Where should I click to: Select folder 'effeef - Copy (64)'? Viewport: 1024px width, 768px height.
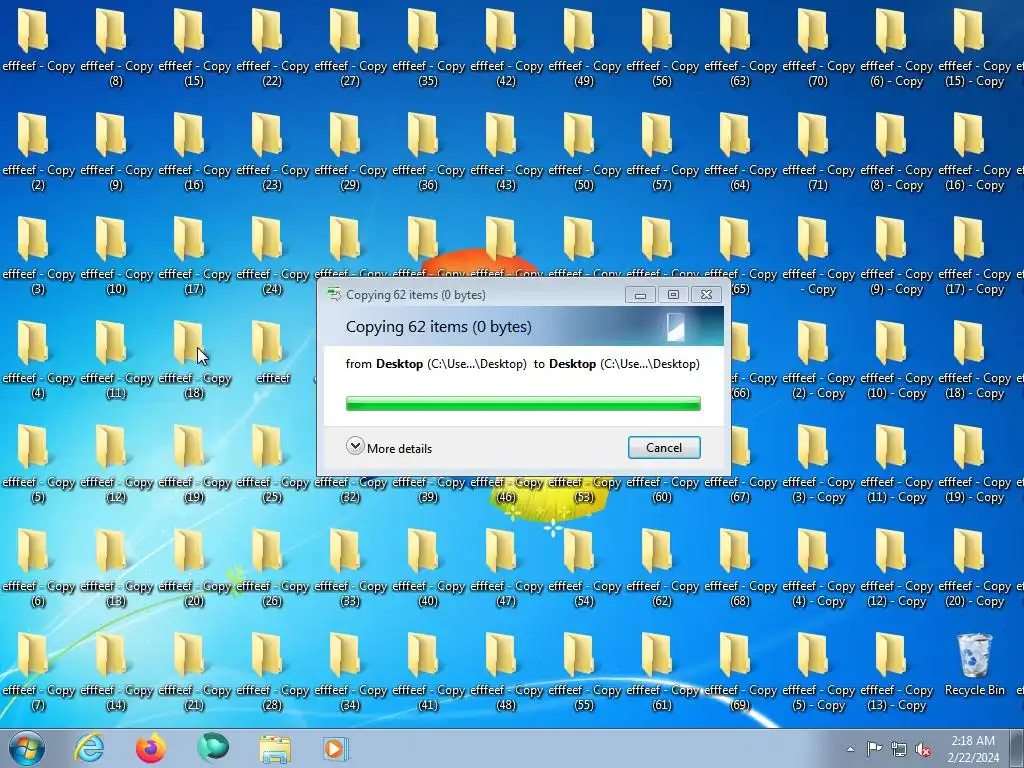pos(740,152)
